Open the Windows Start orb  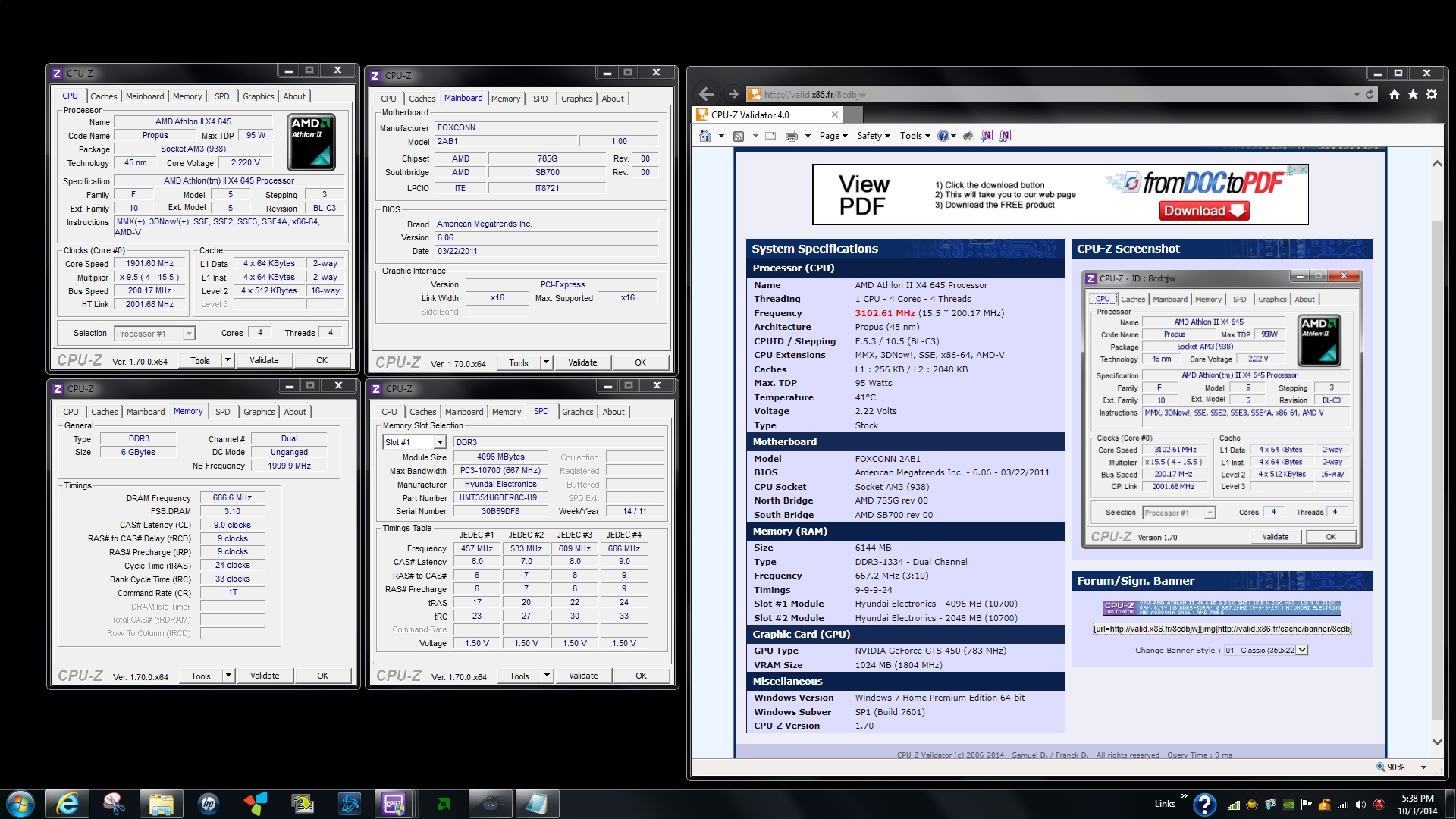pos(20,803)
